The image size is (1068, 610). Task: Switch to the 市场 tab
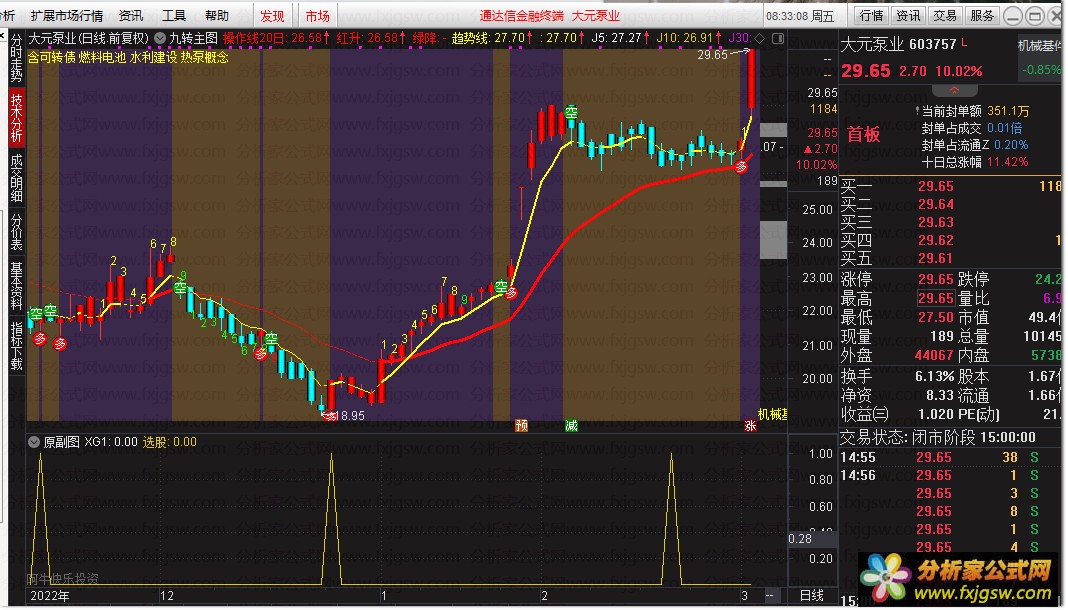point(317,15)
